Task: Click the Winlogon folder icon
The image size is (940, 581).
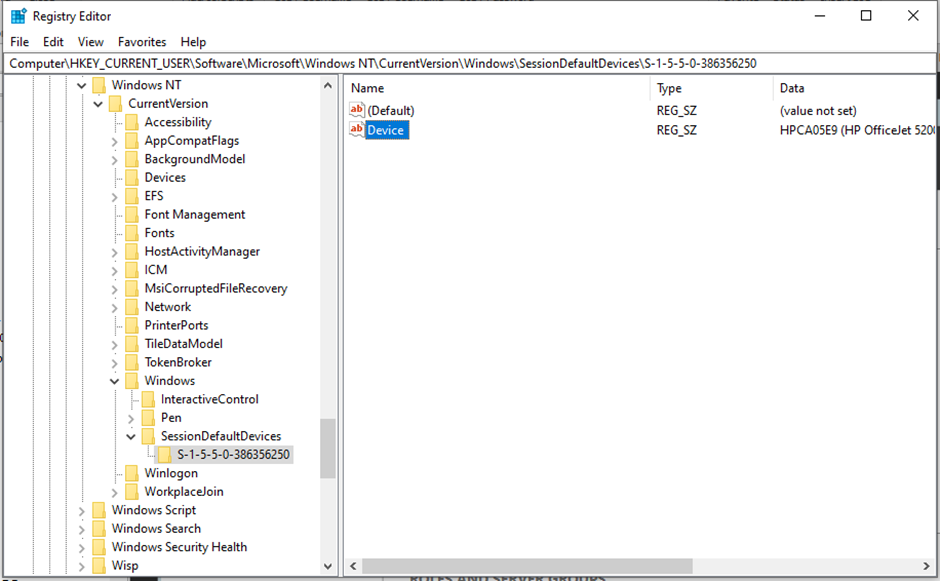Action: coord(132,473)
